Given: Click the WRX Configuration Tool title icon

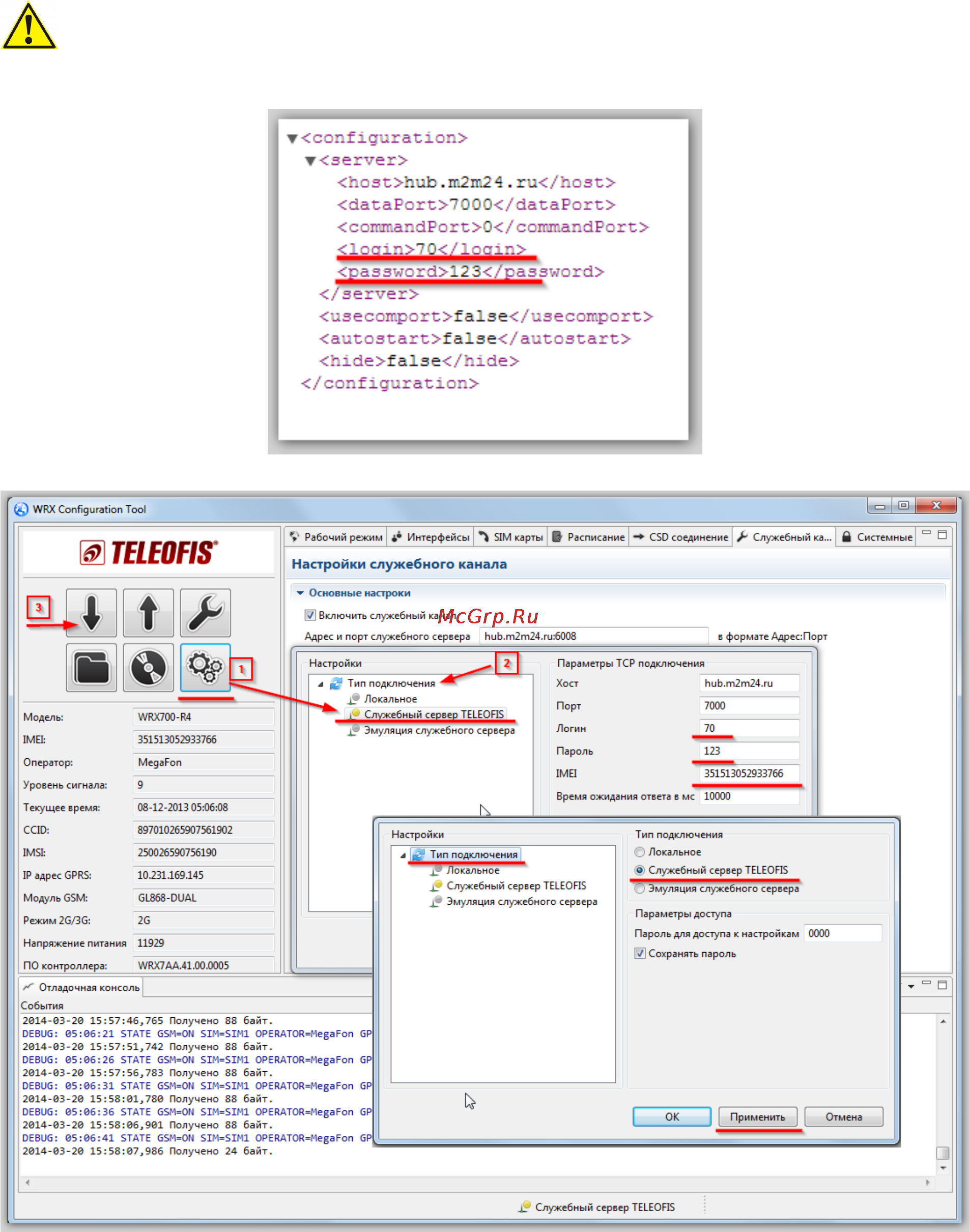Looking at the screenshot, I should click(21, 509).
